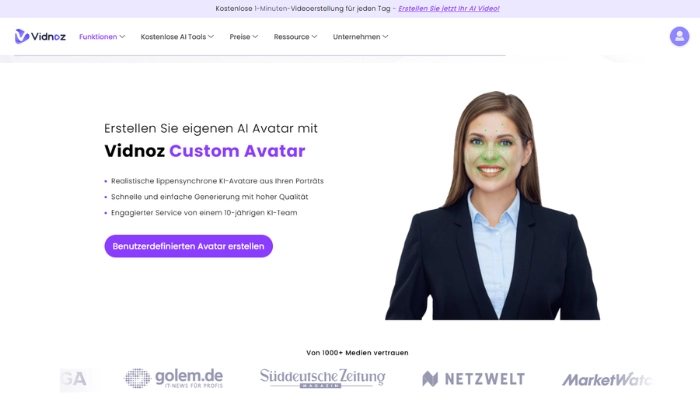Open the user account profile icon
The height and width of the screenshot is (400, 700).
click(679, 37)
